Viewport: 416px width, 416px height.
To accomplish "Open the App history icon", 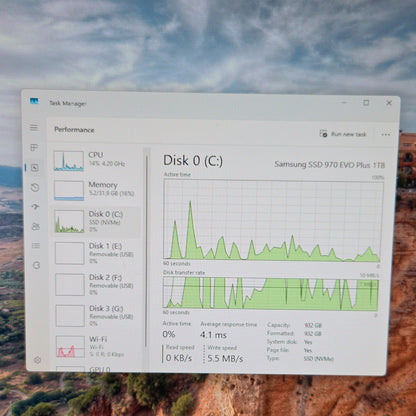I will click(x=35, y=188).
